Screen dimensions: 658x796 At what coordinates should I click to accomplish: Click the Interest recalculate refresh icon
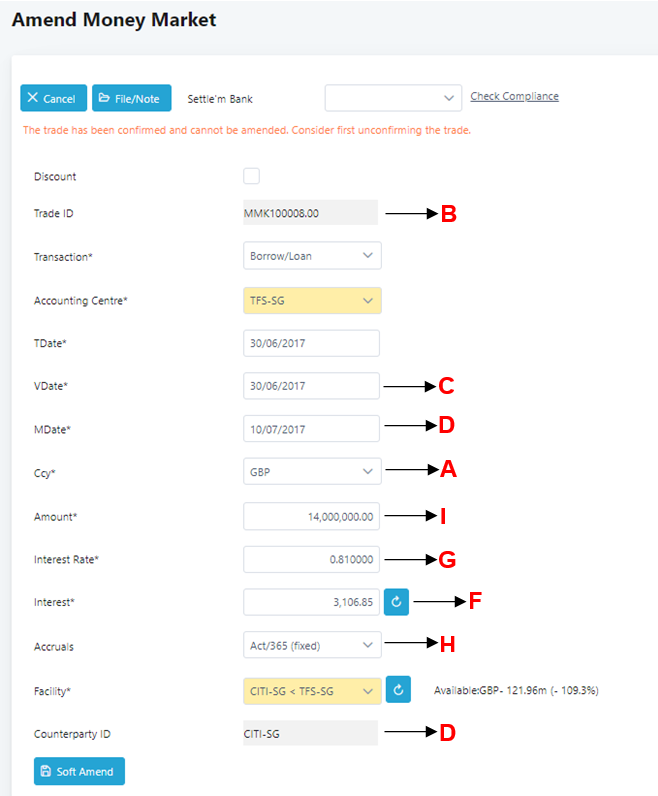[396, 602]
